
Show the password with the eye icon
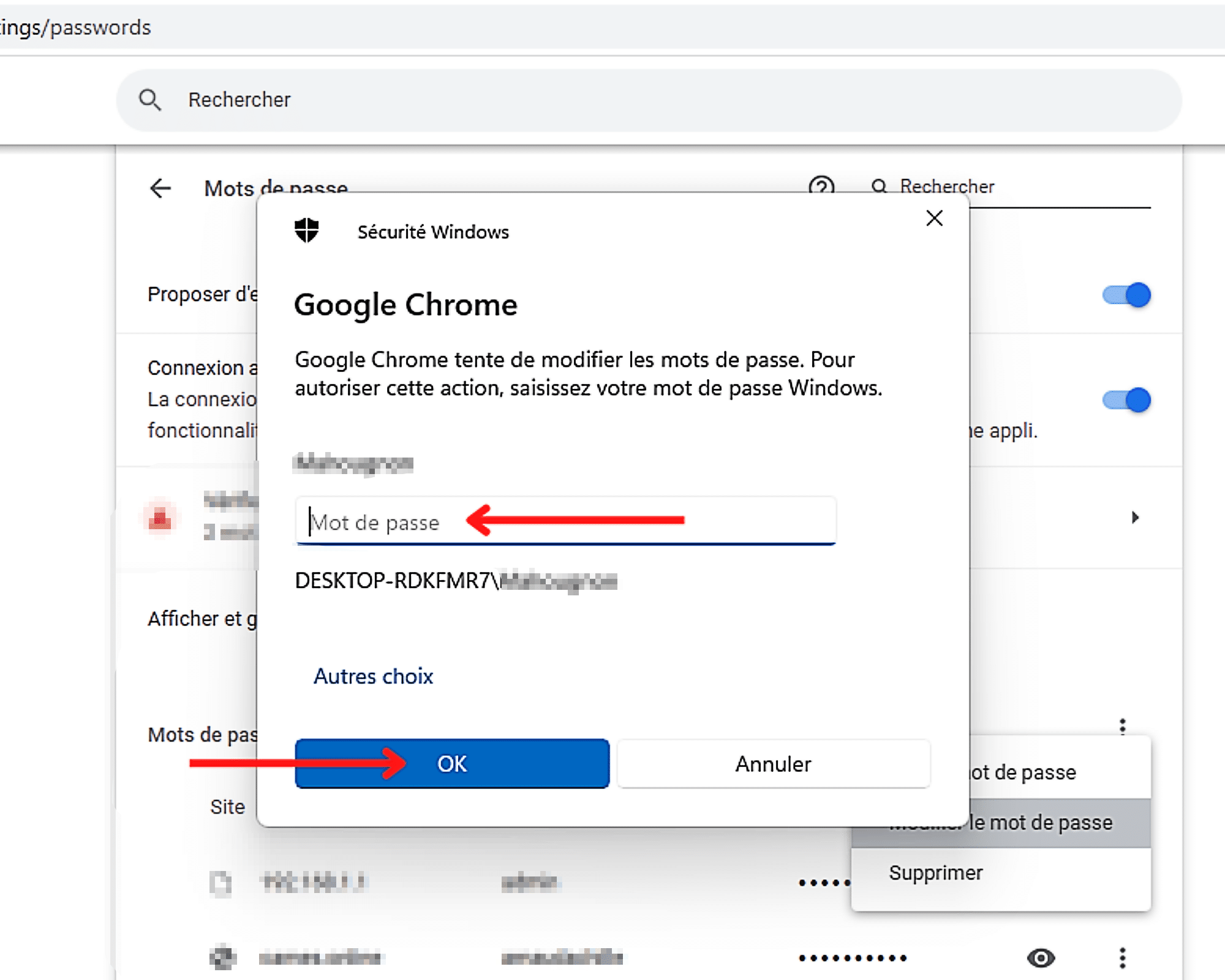point(1041,958)
